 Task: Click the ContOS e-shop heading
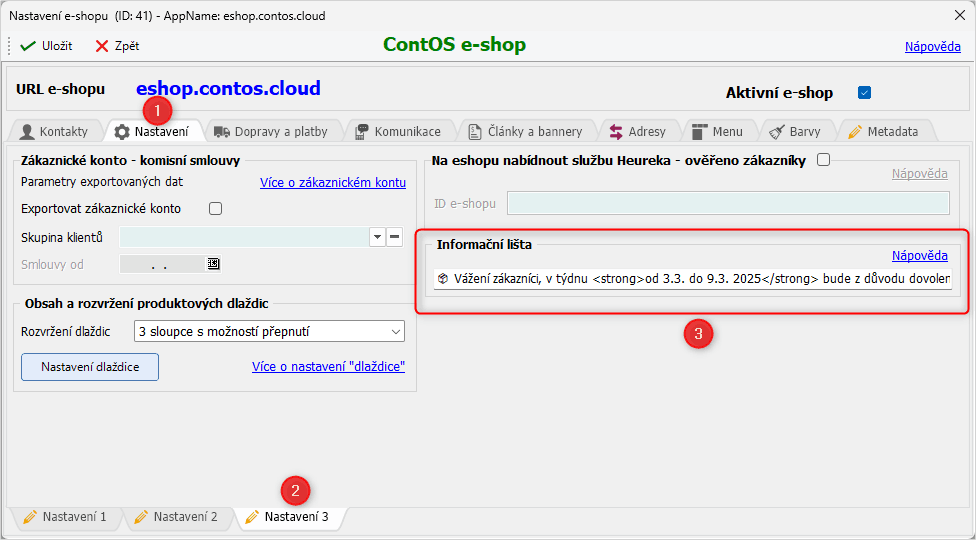point(454,45)
